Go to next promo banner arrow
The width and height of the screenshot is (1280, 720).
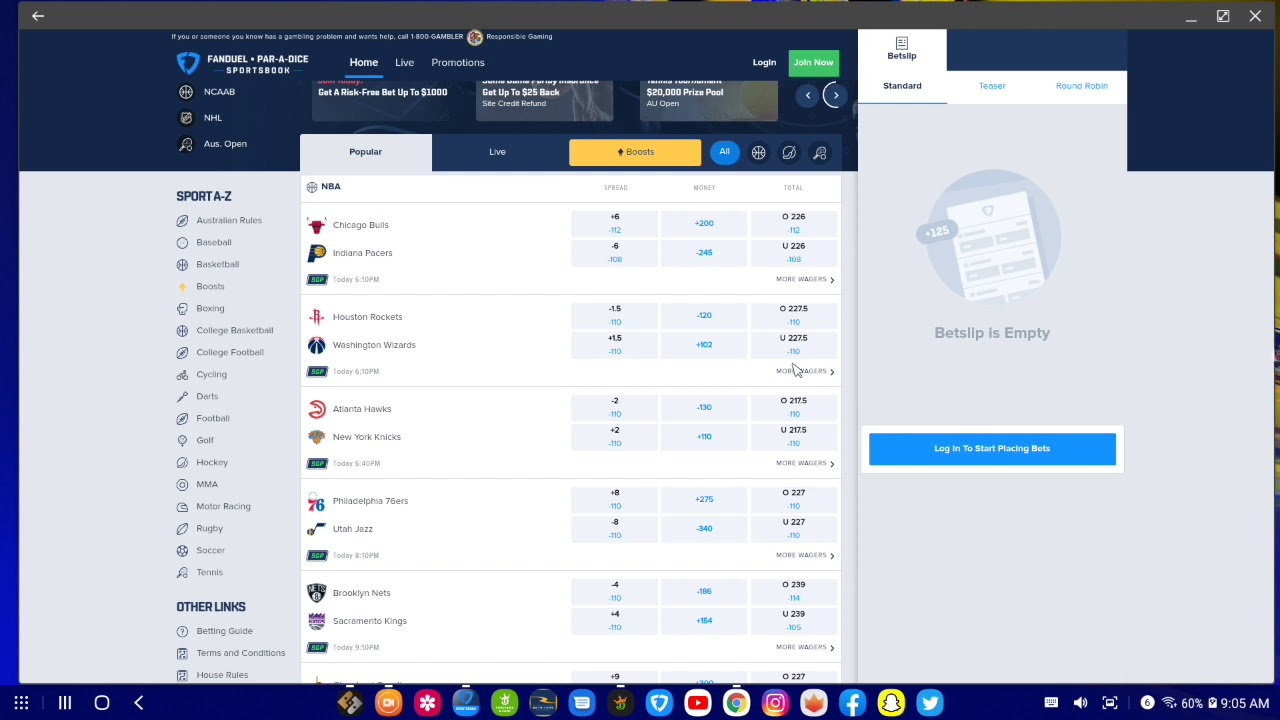click(835, 95)
